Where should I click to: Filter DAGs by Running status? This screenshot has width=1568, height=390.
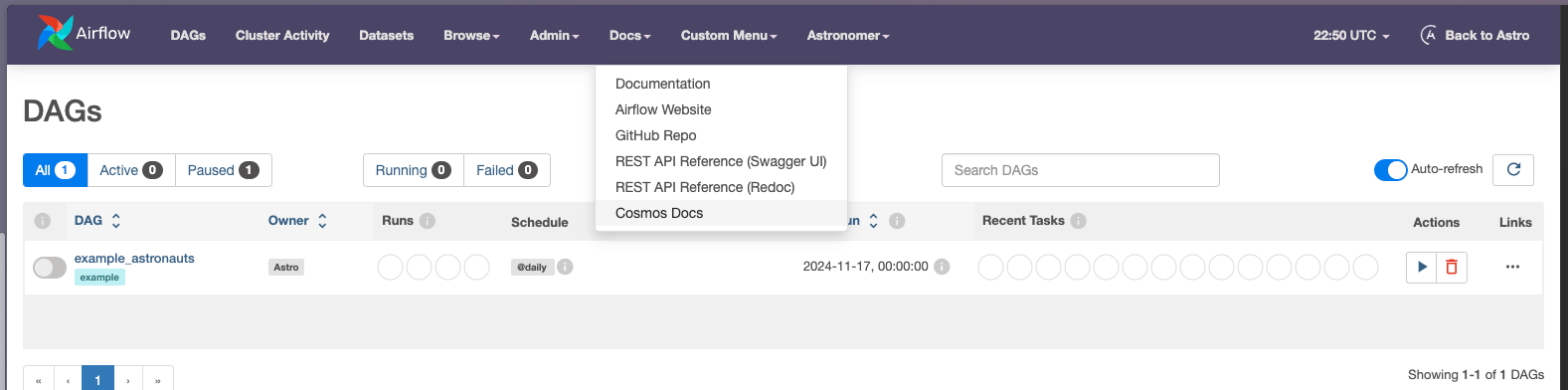point(414,170)
